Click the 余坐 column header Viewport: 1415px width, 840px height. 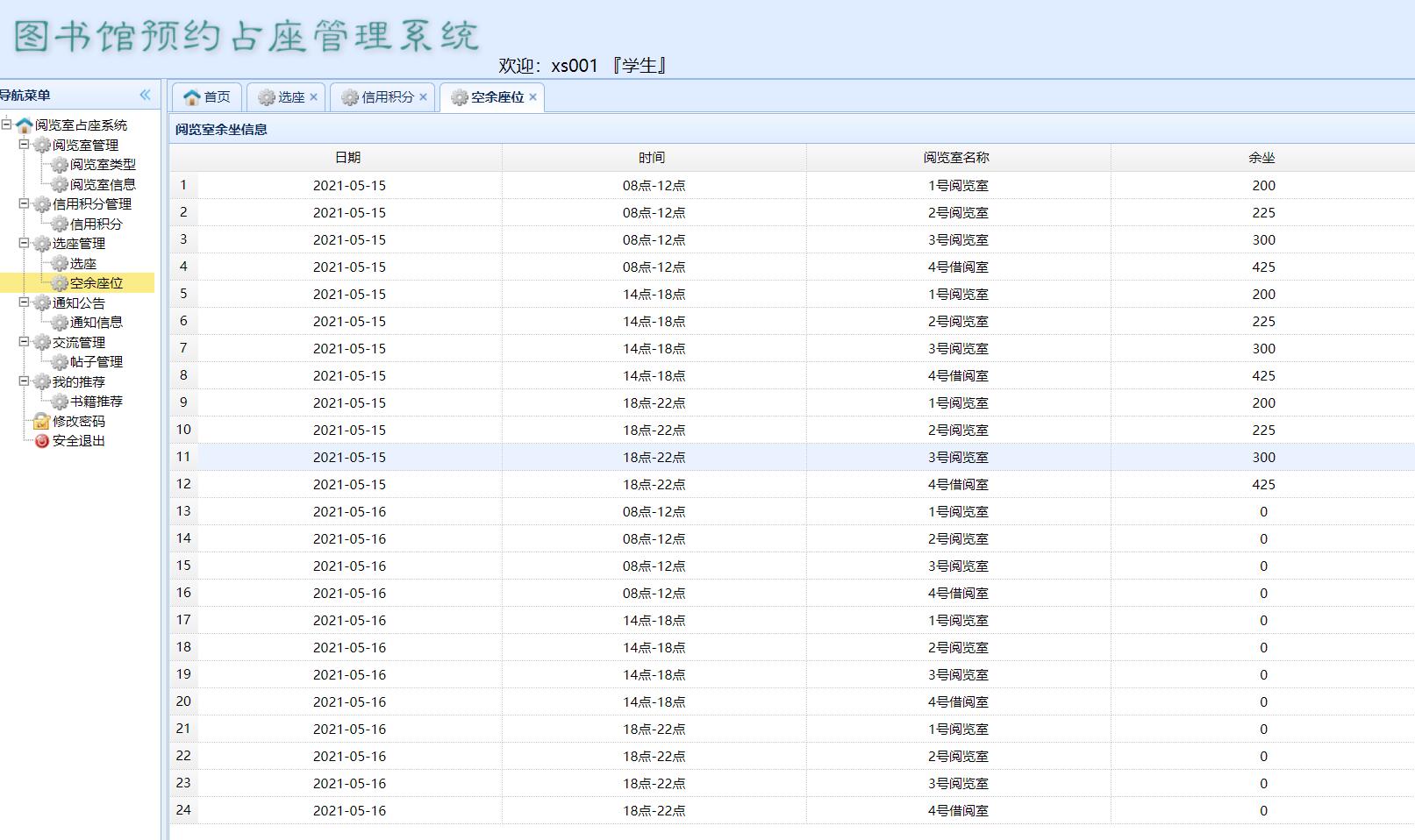pos(1261,158)
